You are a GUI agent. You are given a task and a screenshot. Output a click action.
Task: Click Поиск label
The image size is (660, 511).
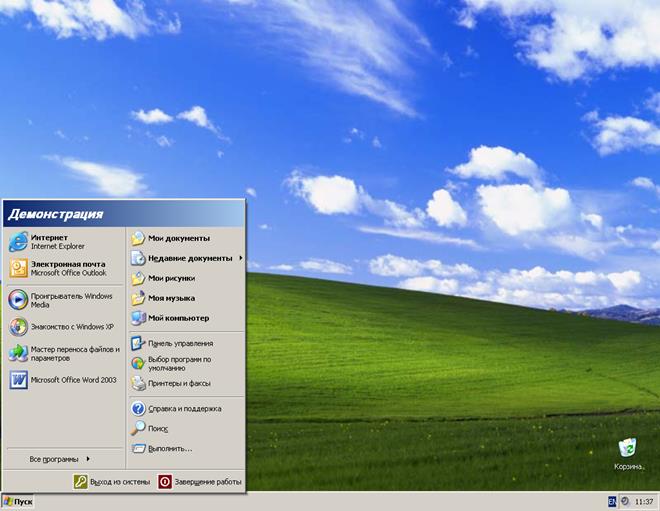coord(158,428)
